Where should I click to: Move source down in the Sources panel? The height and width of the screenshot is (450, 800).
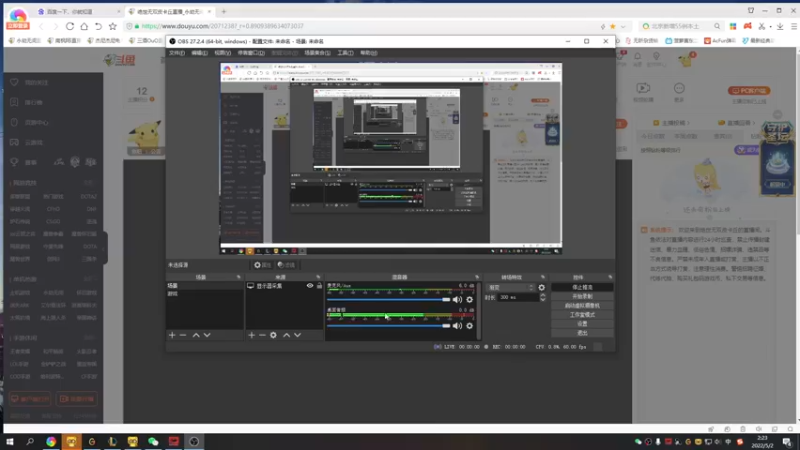click(x=297, y=335)
